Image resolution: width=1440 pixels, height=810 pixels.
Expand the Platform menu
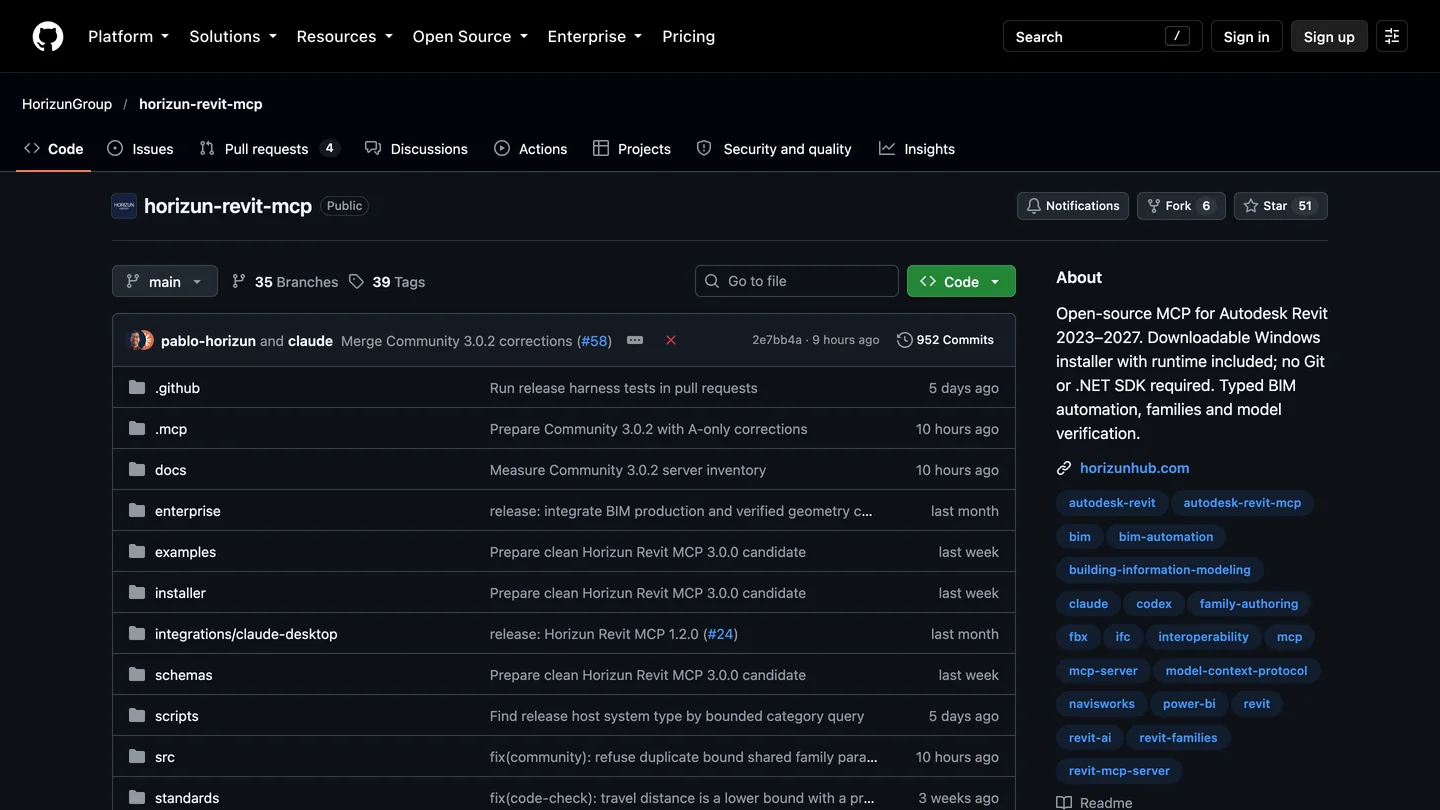point(129,36)
